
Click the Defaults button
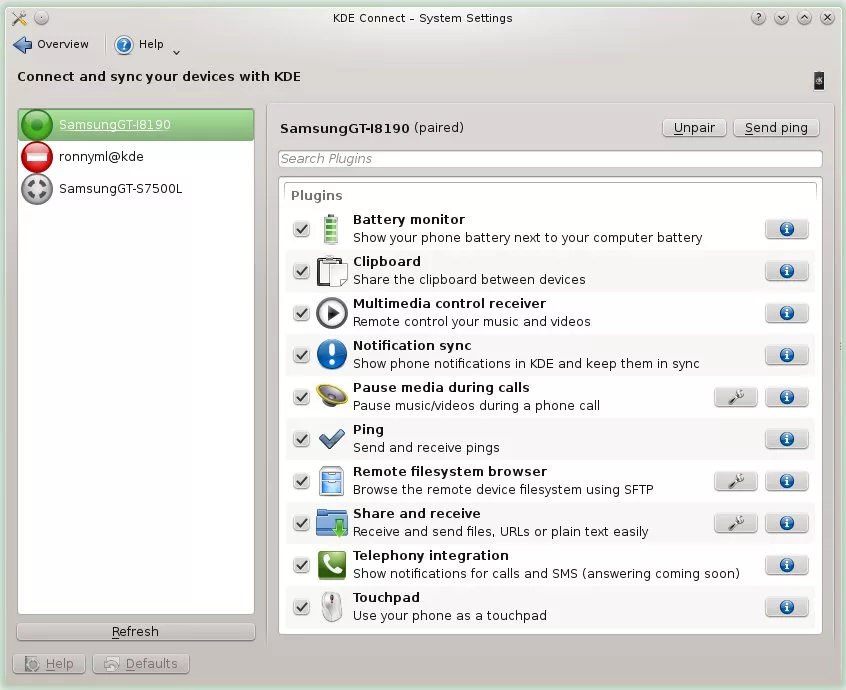(x=141, y=664)
